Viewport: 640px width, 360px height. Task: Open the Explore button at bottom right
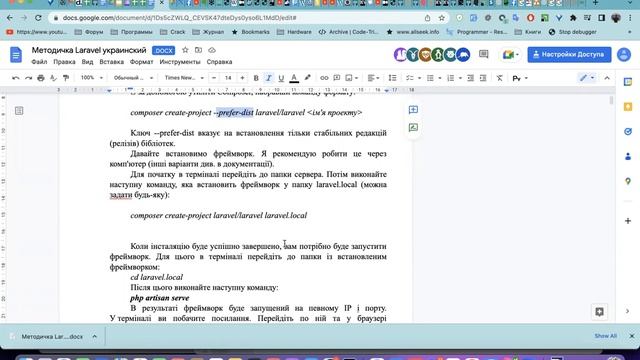pos(599,312)
